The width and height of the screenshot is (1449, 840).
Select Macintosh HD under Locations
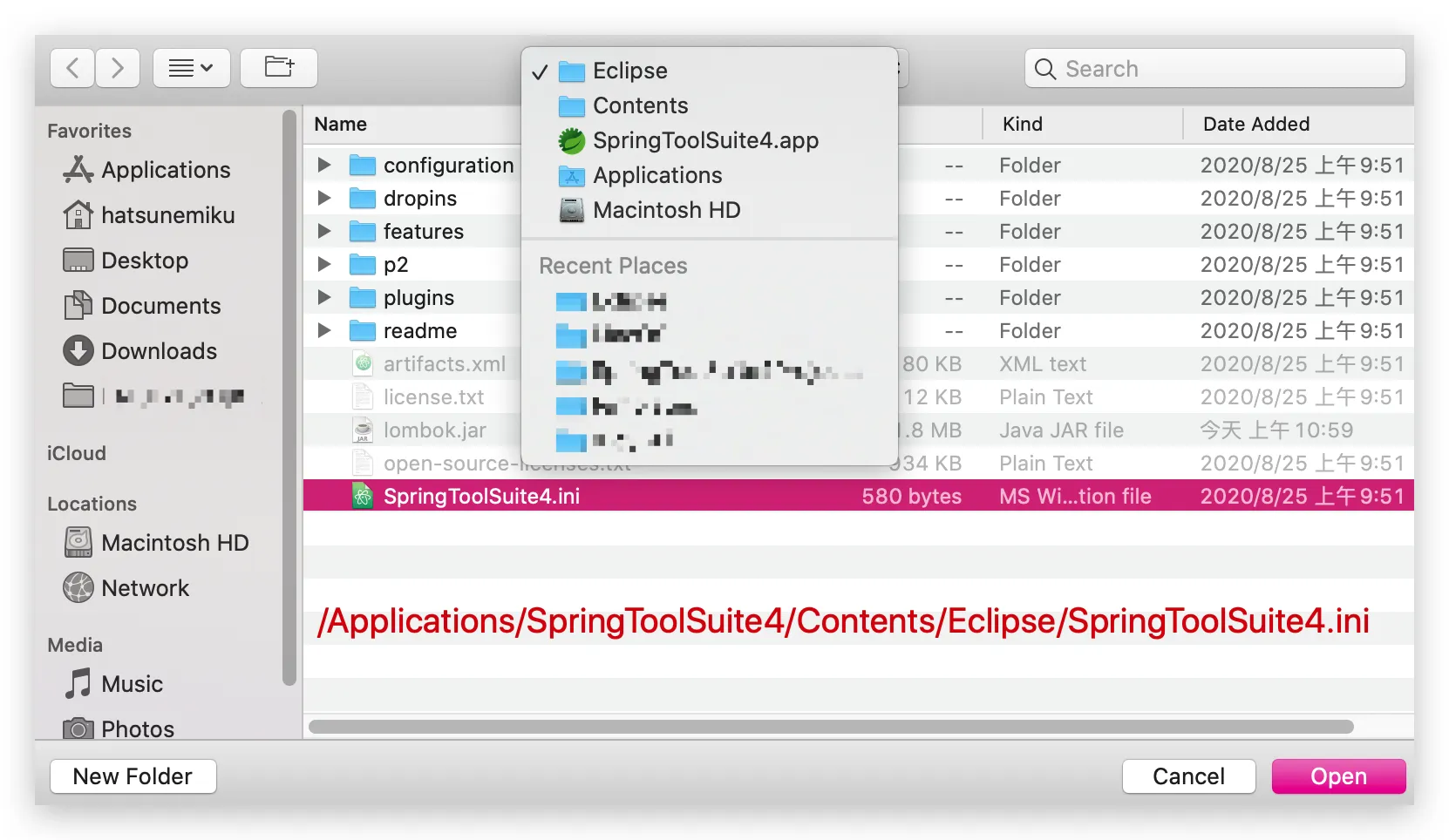point(174,543)
